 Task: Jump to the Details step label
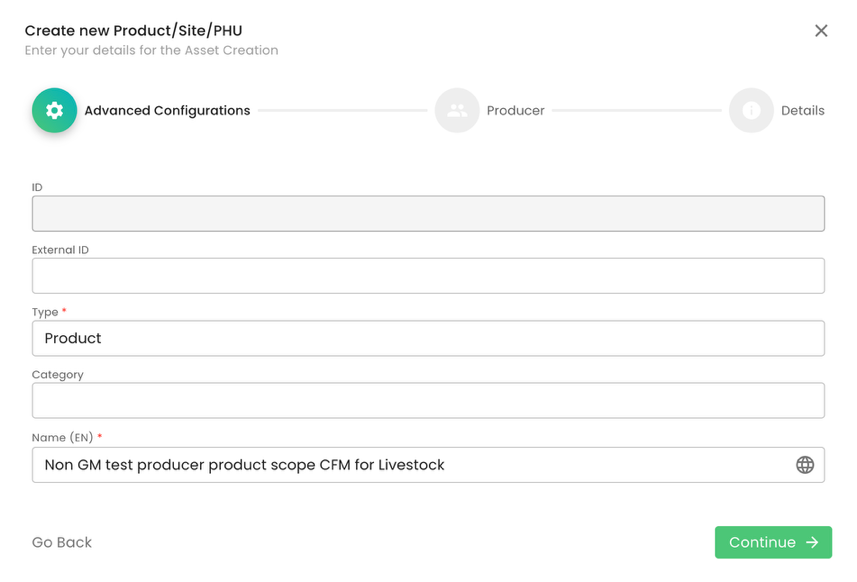(802, 111)
